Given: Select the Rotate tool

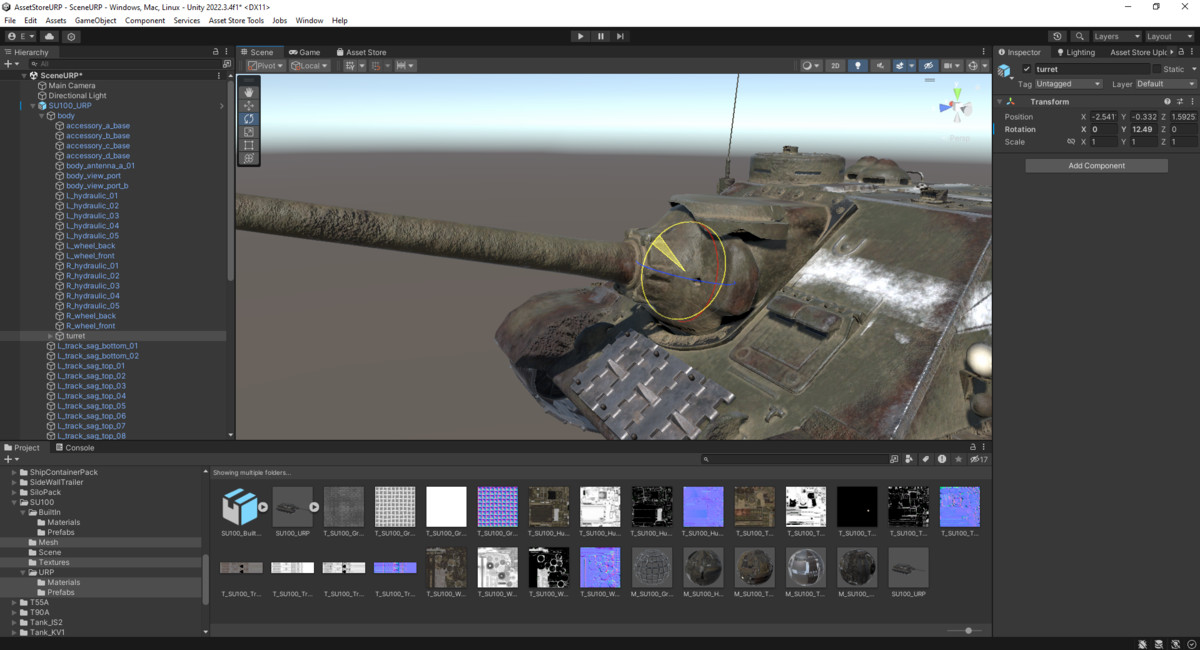Looking at the screenshot, I should pyautogui.click(x=249, y=119).
